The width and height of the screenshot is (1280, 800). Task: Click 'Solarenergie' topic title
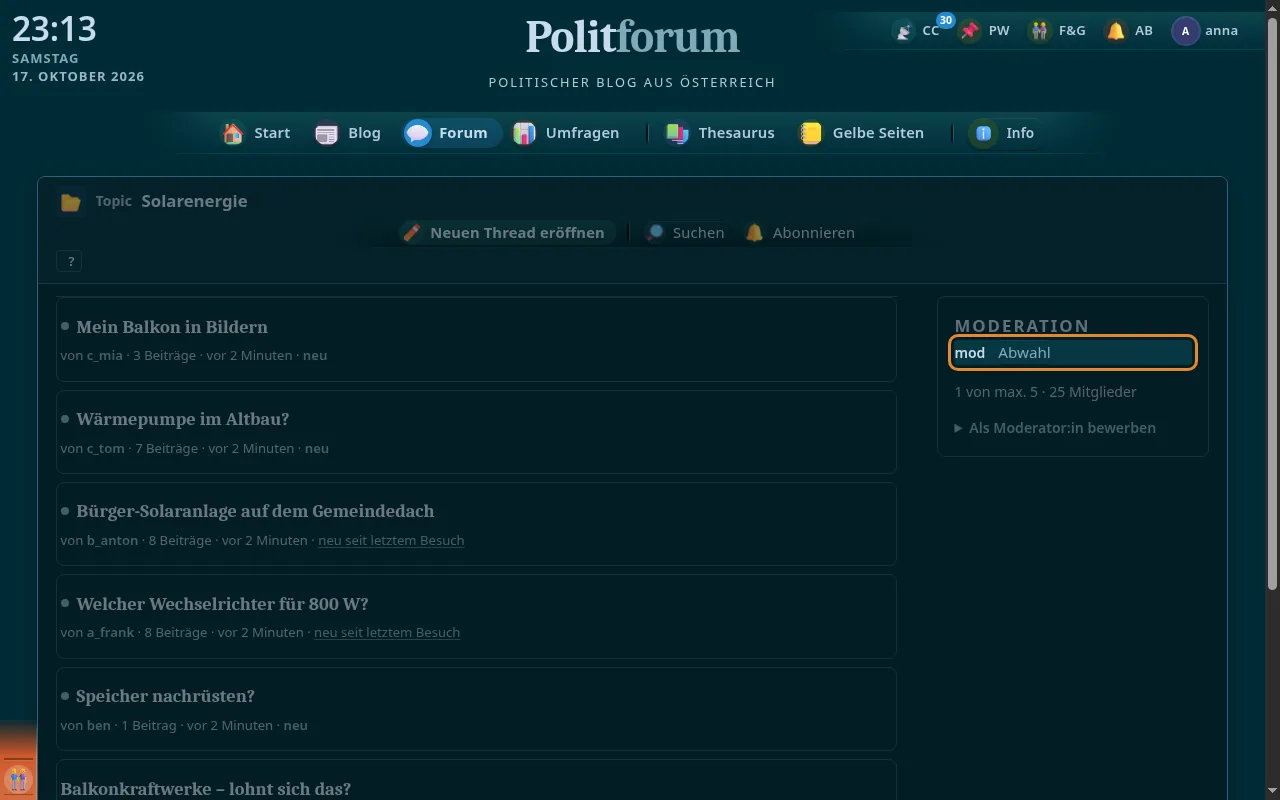click(194, 201)
